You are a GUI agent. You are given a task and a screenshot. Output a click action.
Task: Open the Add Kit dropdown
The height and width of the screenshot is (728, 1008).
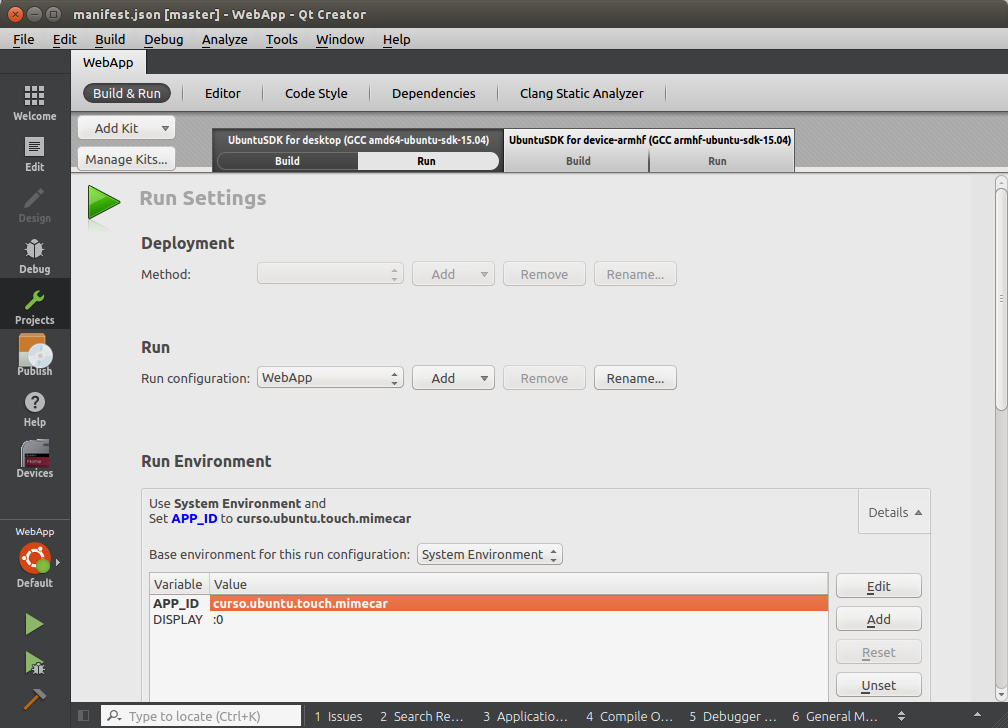coord(127,128)
